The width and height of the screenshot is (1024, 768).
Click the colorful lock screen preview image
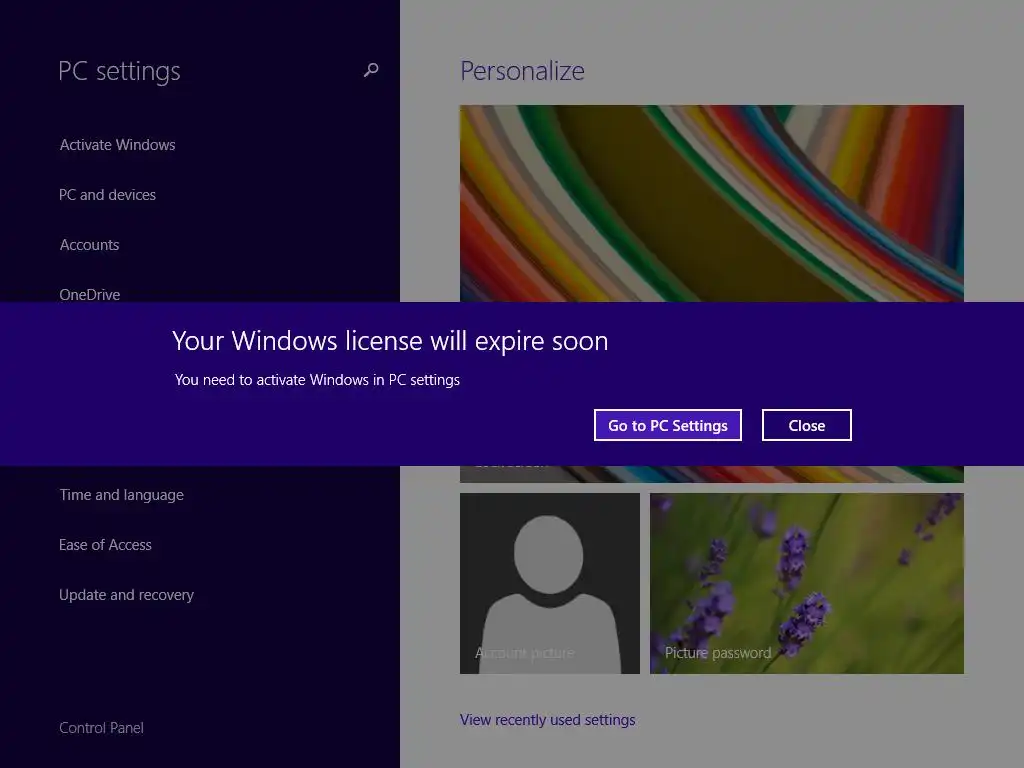point(712,203)
